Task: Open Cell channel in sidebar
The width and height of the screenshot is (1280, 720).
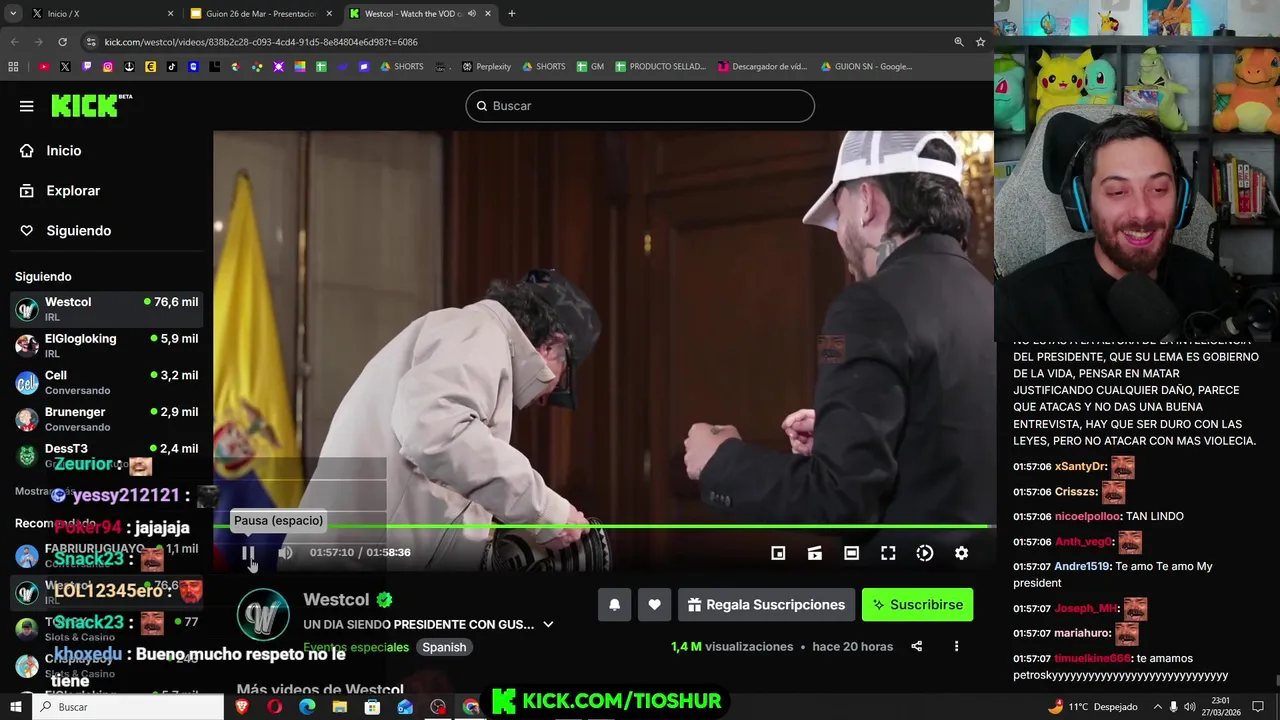Action: click(x=106, y=383)
